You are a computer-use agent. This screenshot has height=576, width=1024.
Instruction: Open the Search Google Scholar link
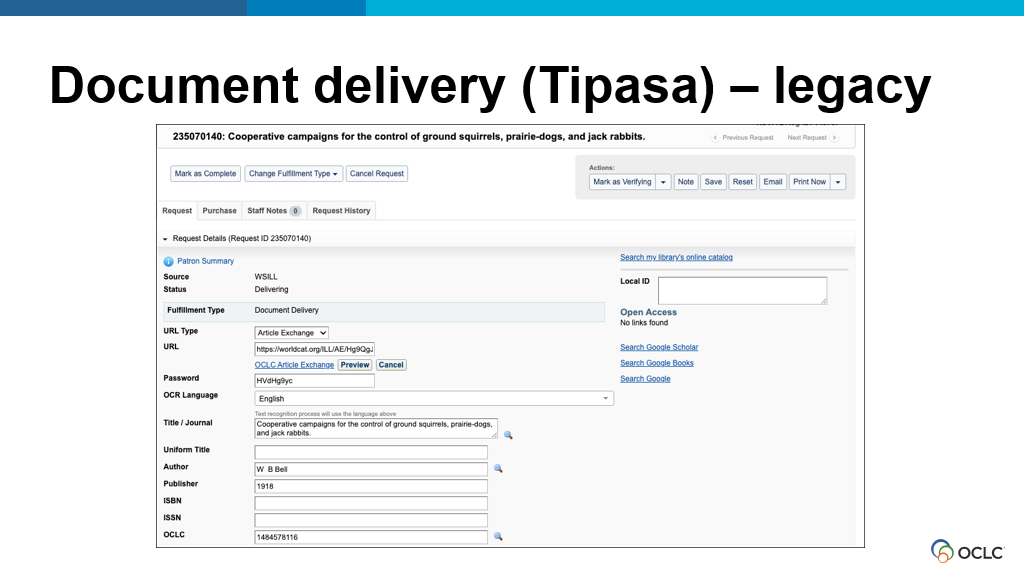[x=659, y=347]
